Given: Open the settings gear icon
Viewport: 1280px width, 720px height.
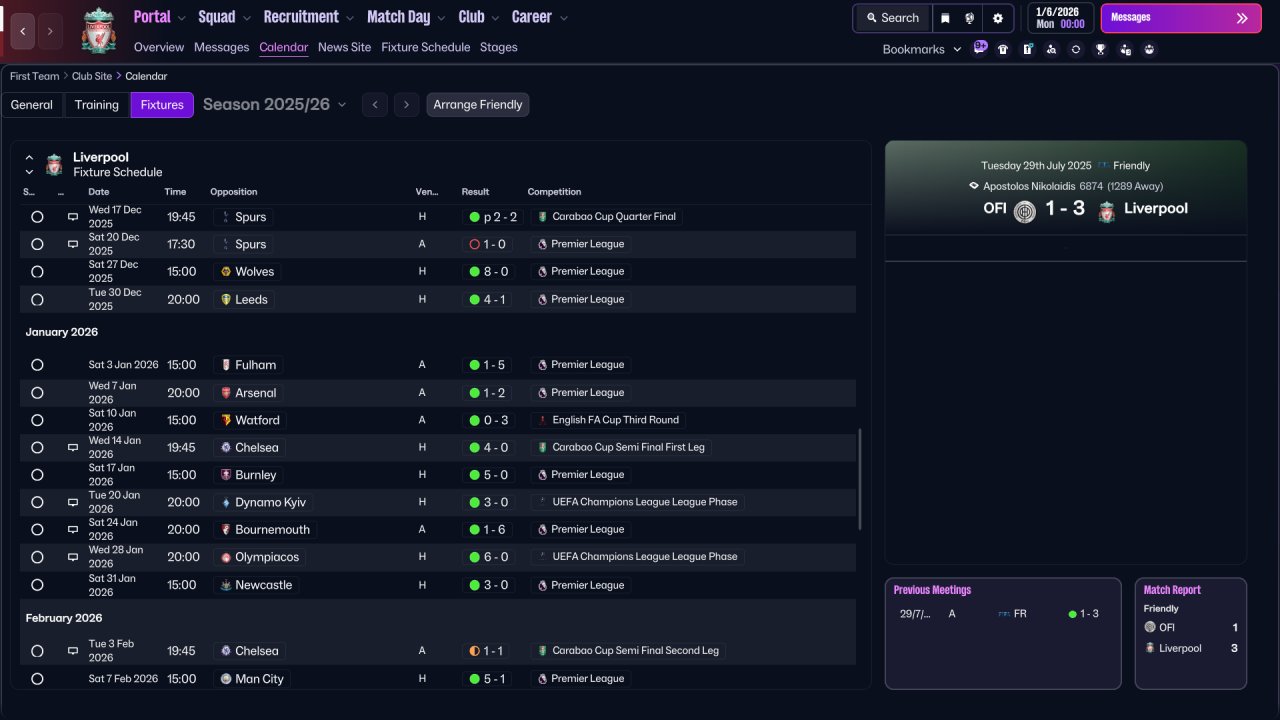Looking at the screenshot, I should 997,18.
